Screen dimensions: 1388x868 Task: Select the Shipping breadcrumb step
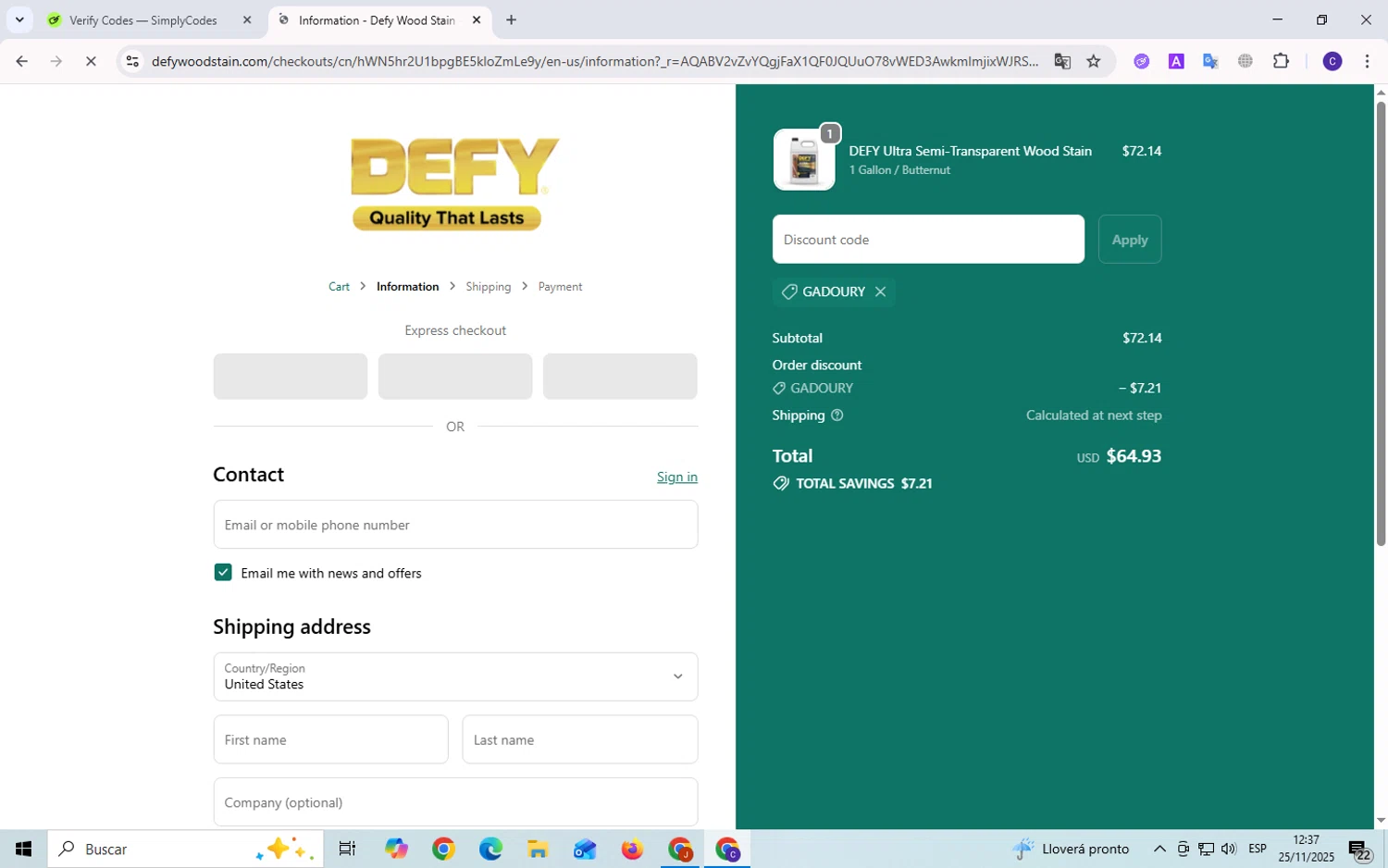tap(489, 287)
